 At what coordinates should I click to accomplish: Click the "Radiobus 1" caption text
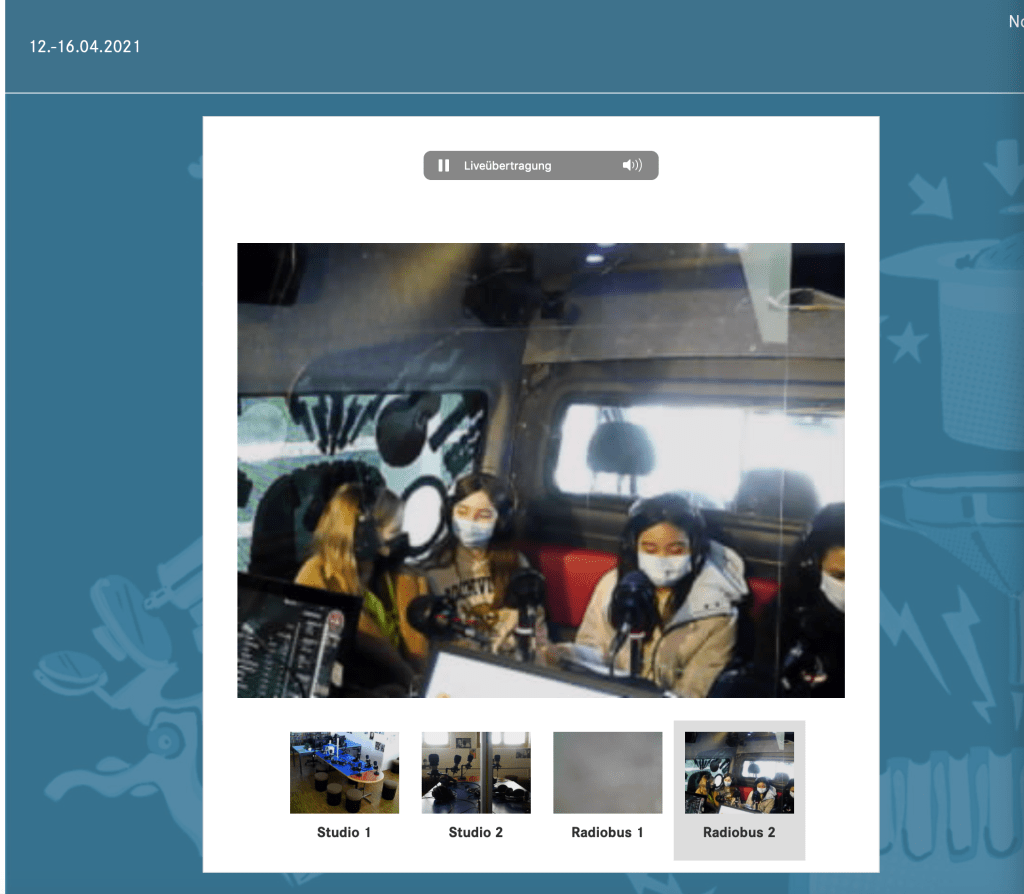click(x=608, y=832)
